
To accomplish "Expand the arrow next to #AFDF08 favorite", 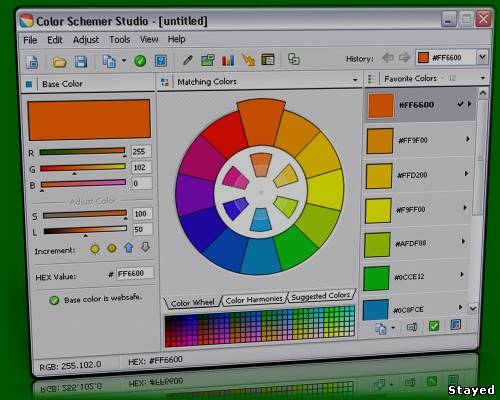I will (463, 241).
